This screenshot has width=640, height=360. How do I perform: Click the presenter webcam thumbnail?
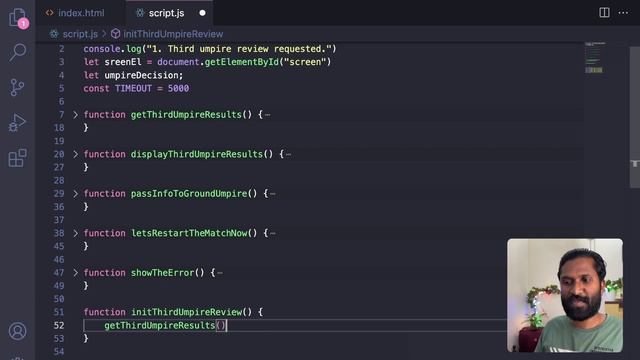[565, 295]
